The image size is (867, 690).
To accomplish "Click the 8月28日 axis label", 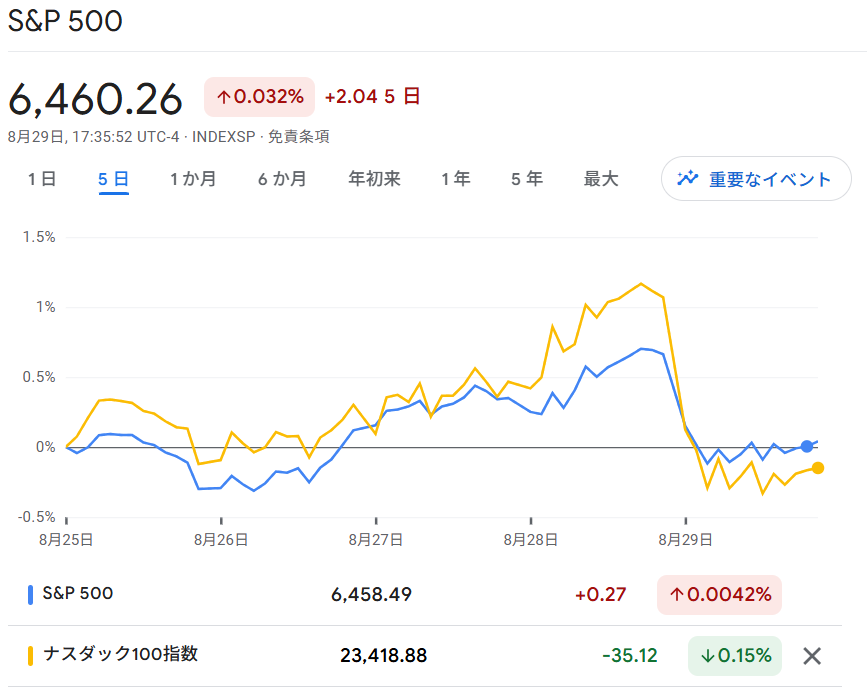I will coord(530,540).
